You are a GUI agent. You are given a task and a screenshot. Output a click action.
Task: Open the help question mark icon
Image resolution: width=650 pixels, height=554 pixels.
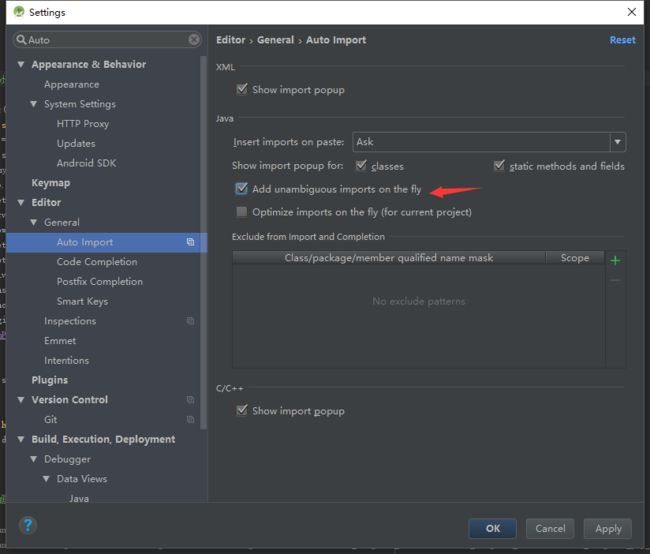(x=28, y=526)
